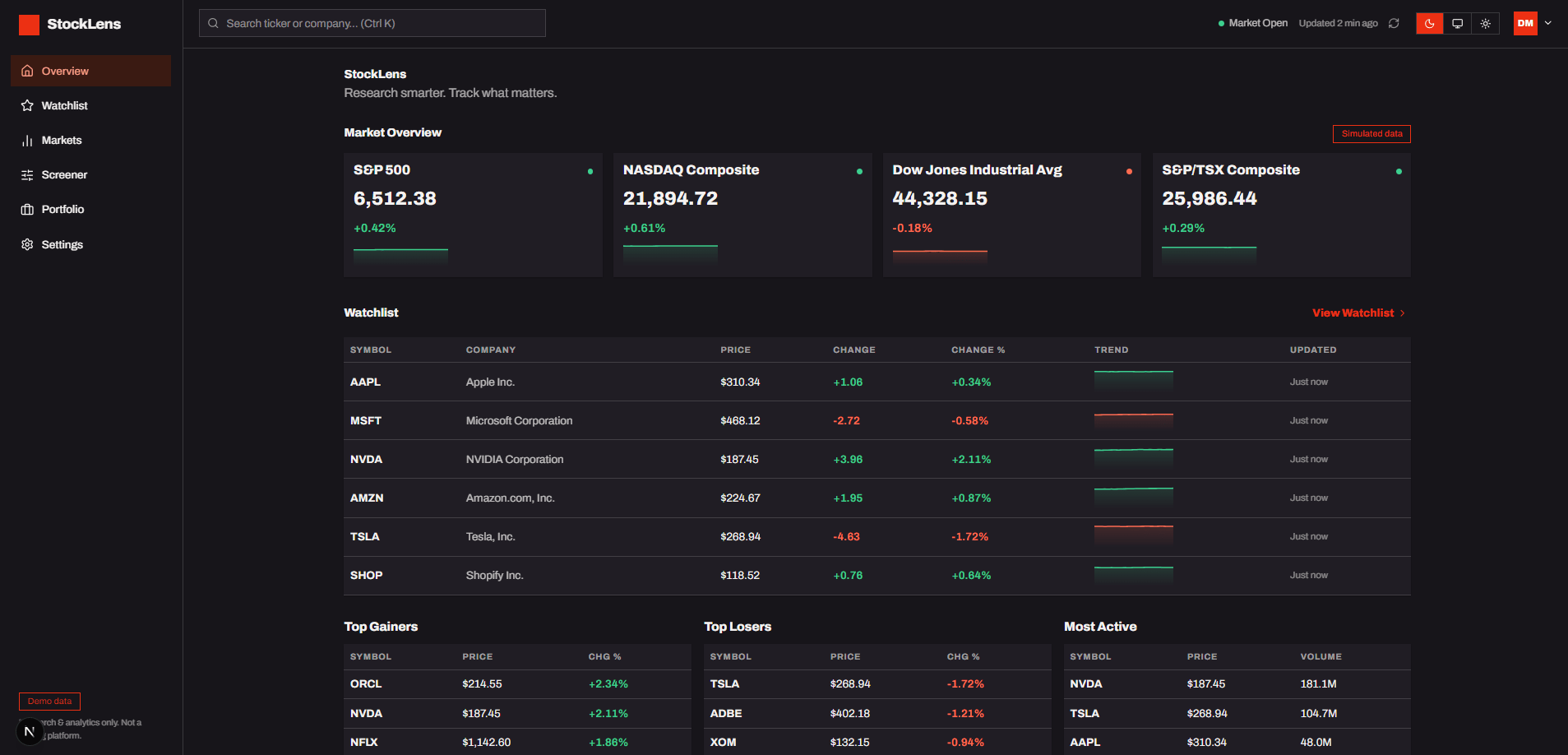Click XOM in Top Losers
Viewport: 1568px width, 755px height.
[x=724, y=743]
